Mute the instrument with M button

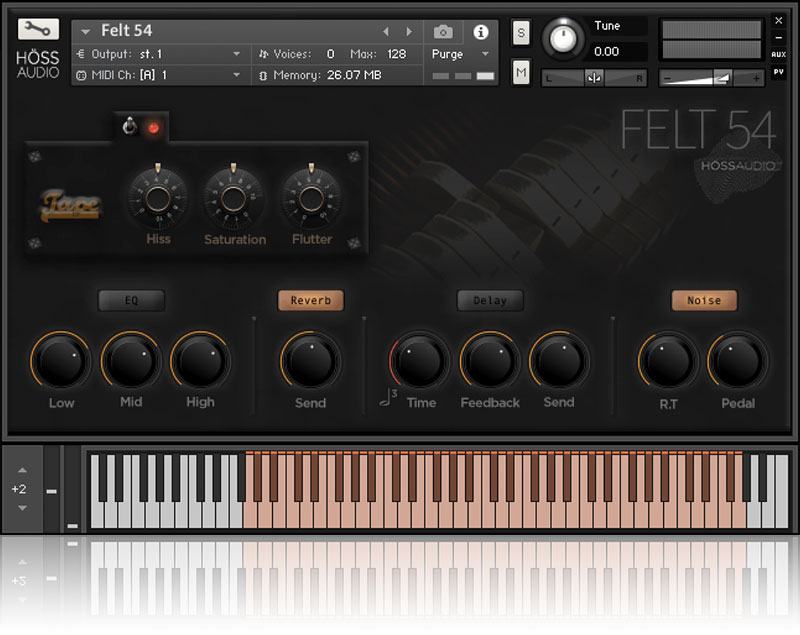[x=521, y=72]
